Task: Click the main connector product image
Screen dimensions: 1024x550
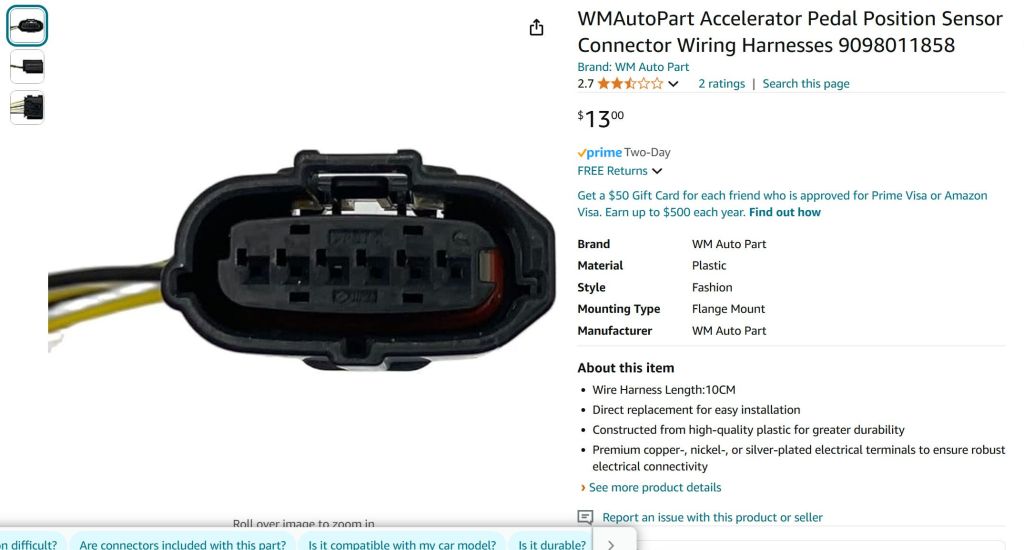Action: [x=302, y=261]
